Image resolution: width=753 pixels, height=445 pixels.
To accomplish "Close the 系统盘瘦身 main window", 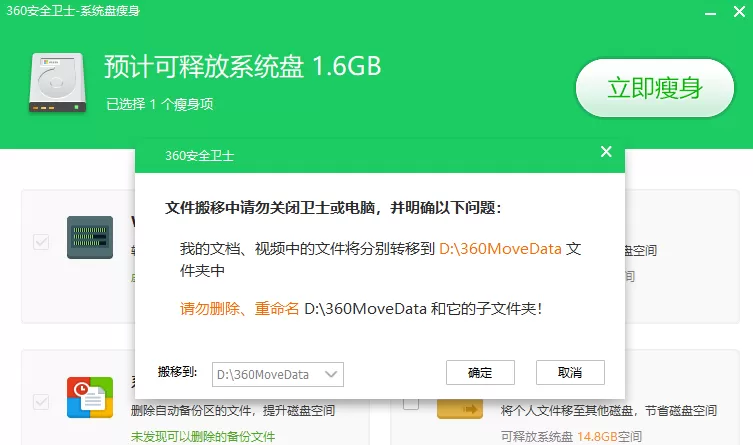I will pos(739,12).
